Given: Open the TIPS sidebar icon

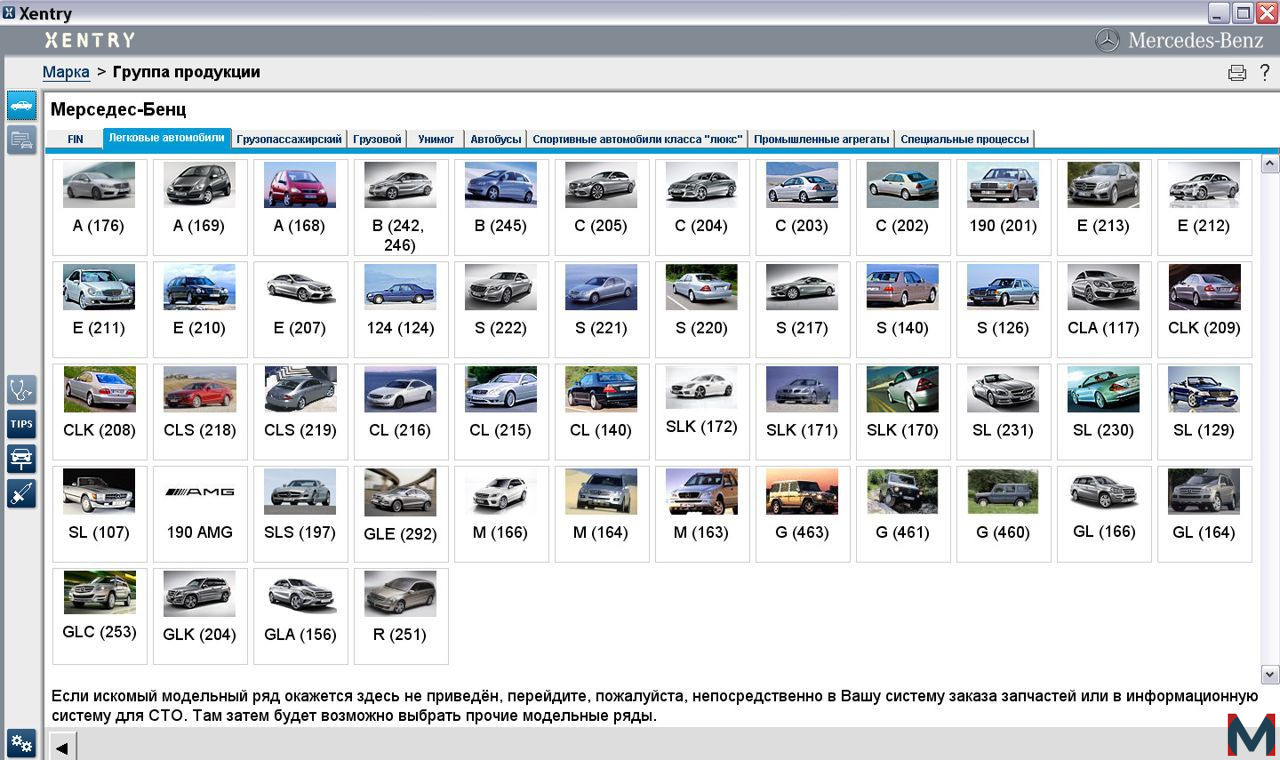Looking at the screenshot, I should pos(22,424).
